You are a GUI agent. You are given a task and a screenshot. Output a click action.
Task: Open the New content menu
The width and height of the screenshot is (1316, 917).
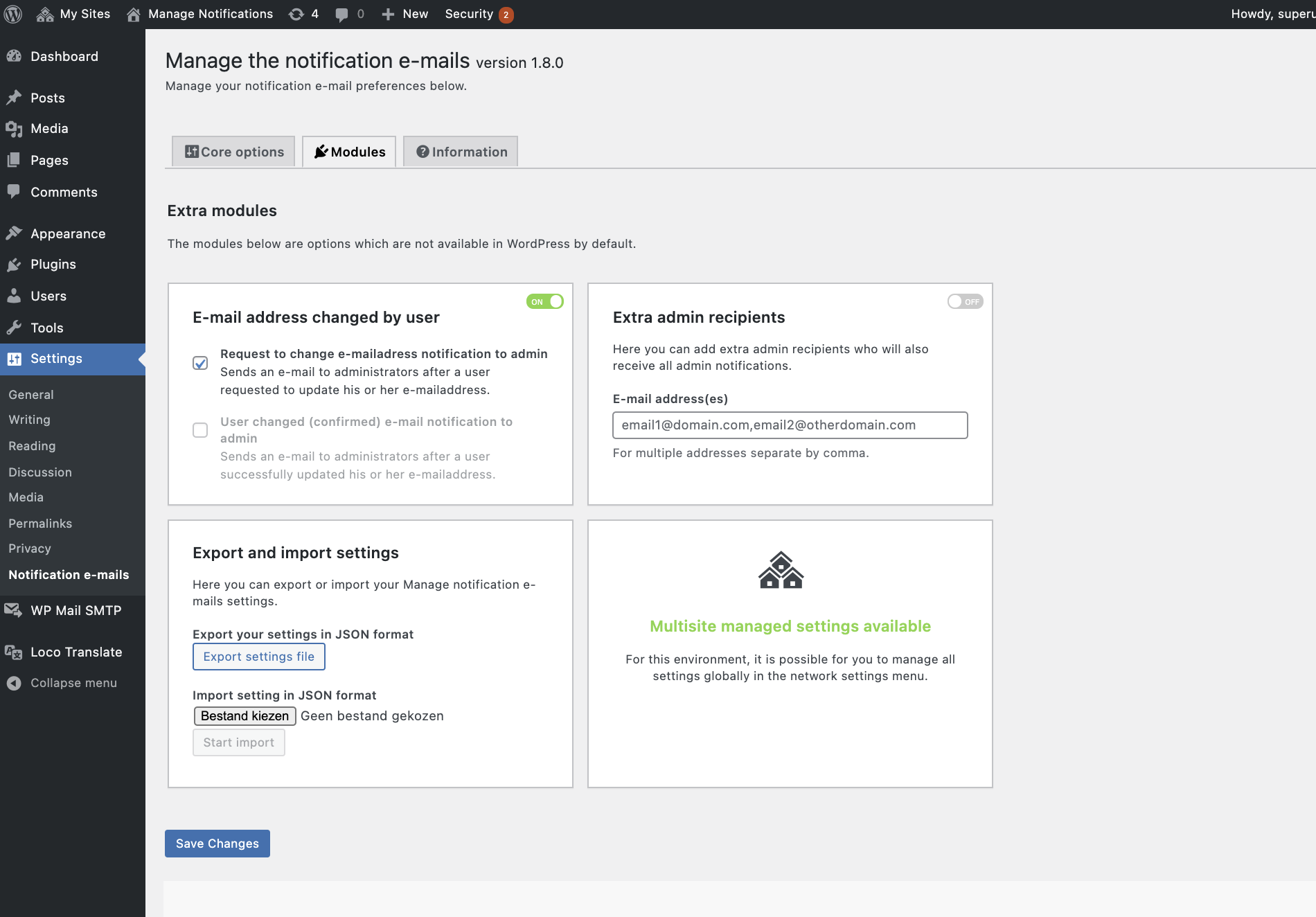coord(405,14)
